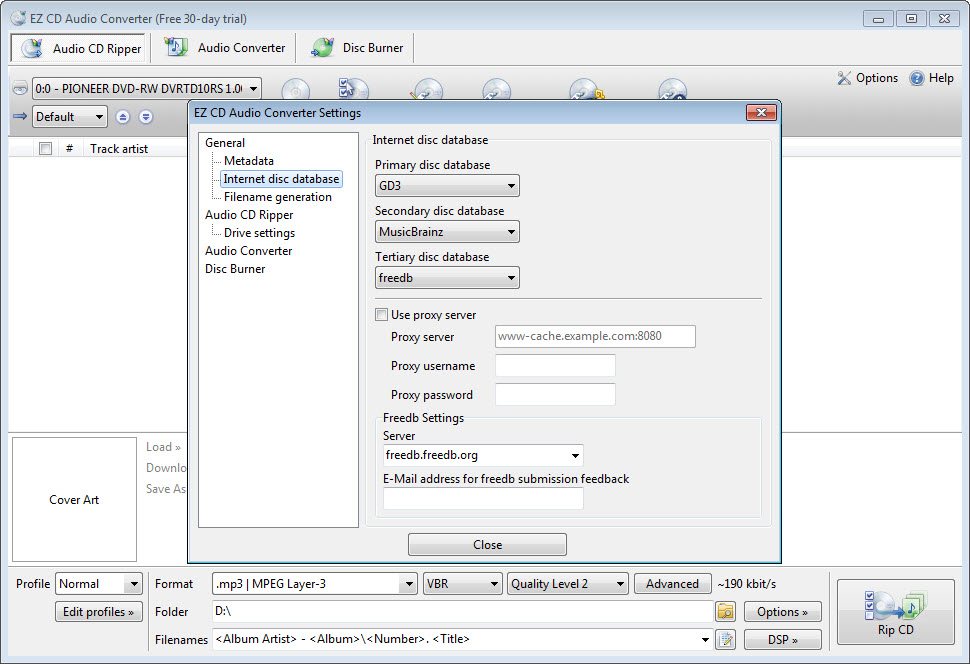Click the Proxy username field
Viewport: 970px width, 664px height.
point(555,365)
